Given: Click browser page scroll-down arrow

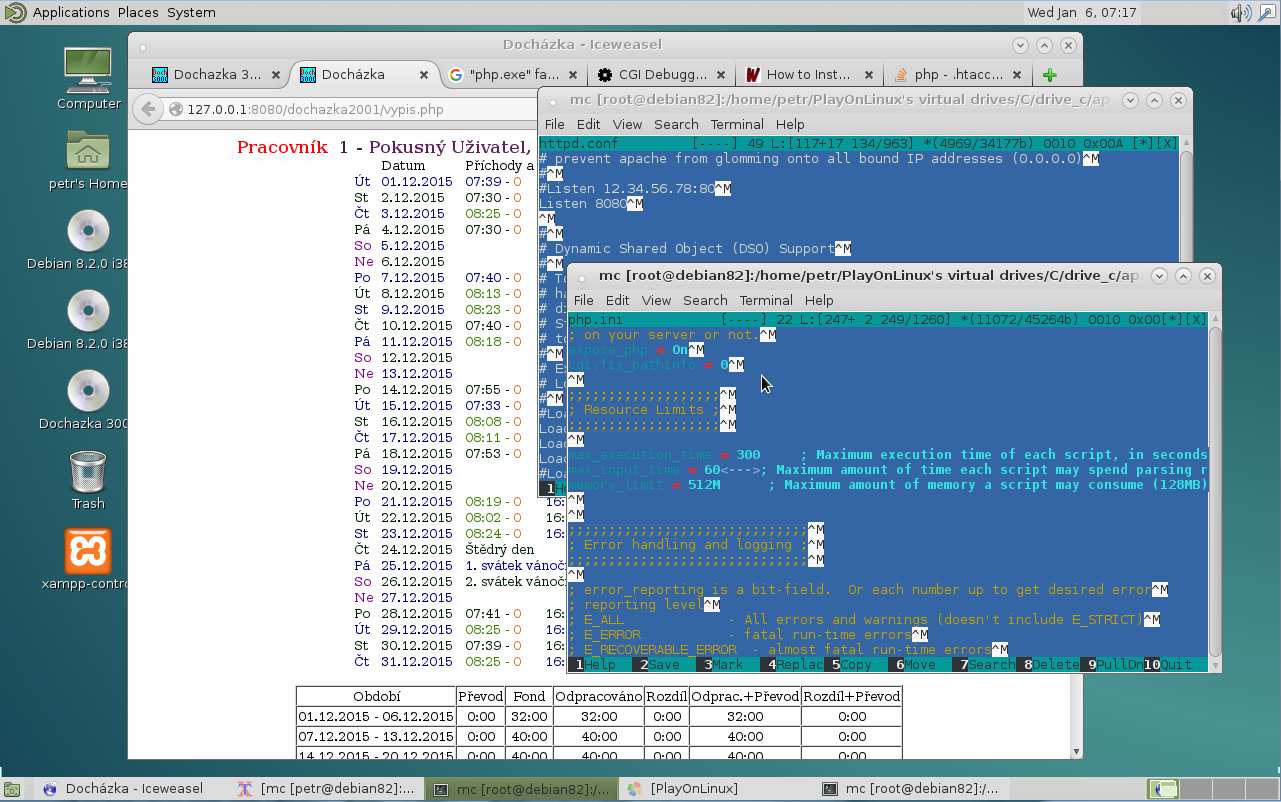Looking at the screenshot, I should click(1075, 750).
